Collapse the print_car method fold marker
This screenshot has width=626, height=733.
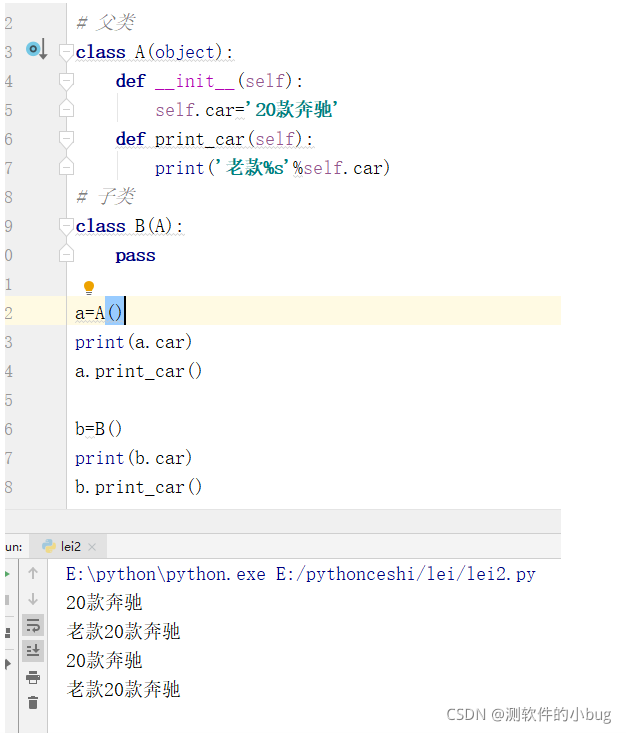point(66,139)
